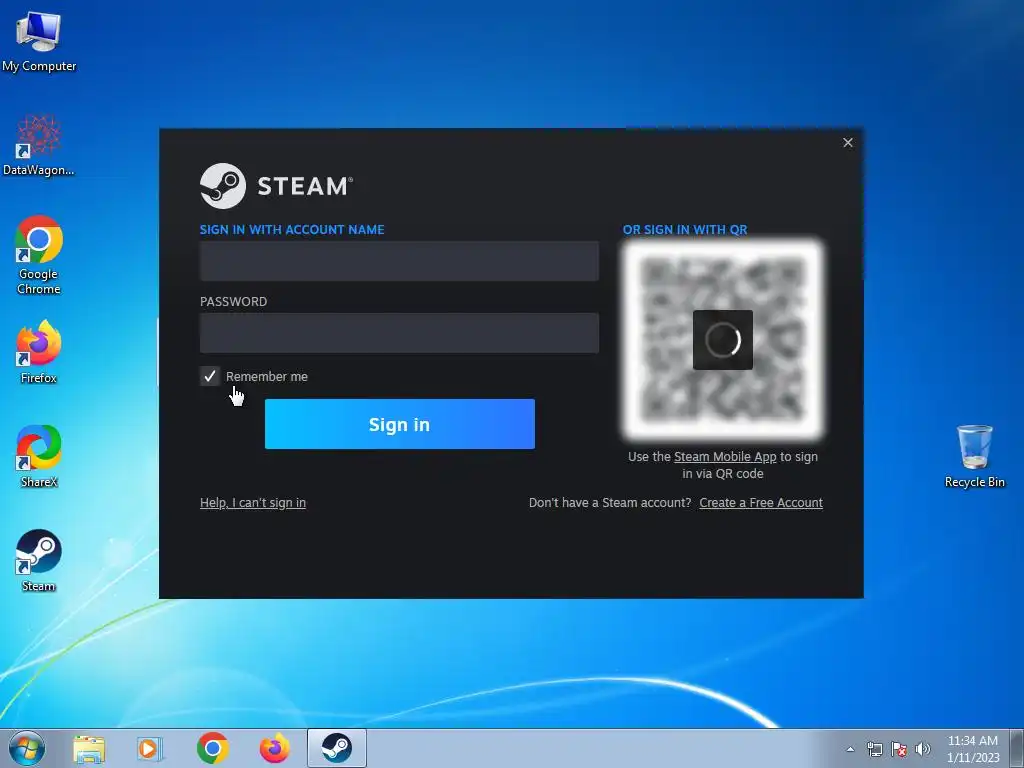Click the Show Desktop strip at the taskbar end

pyautogui.click(x=1017, y=749)
